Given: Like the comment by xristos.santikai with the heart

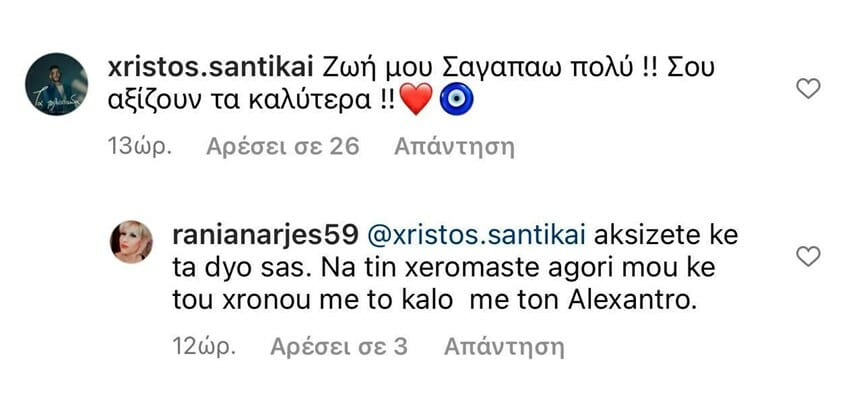Looking at the screenshot, I should pyautogui.click(x=808, y=88).
